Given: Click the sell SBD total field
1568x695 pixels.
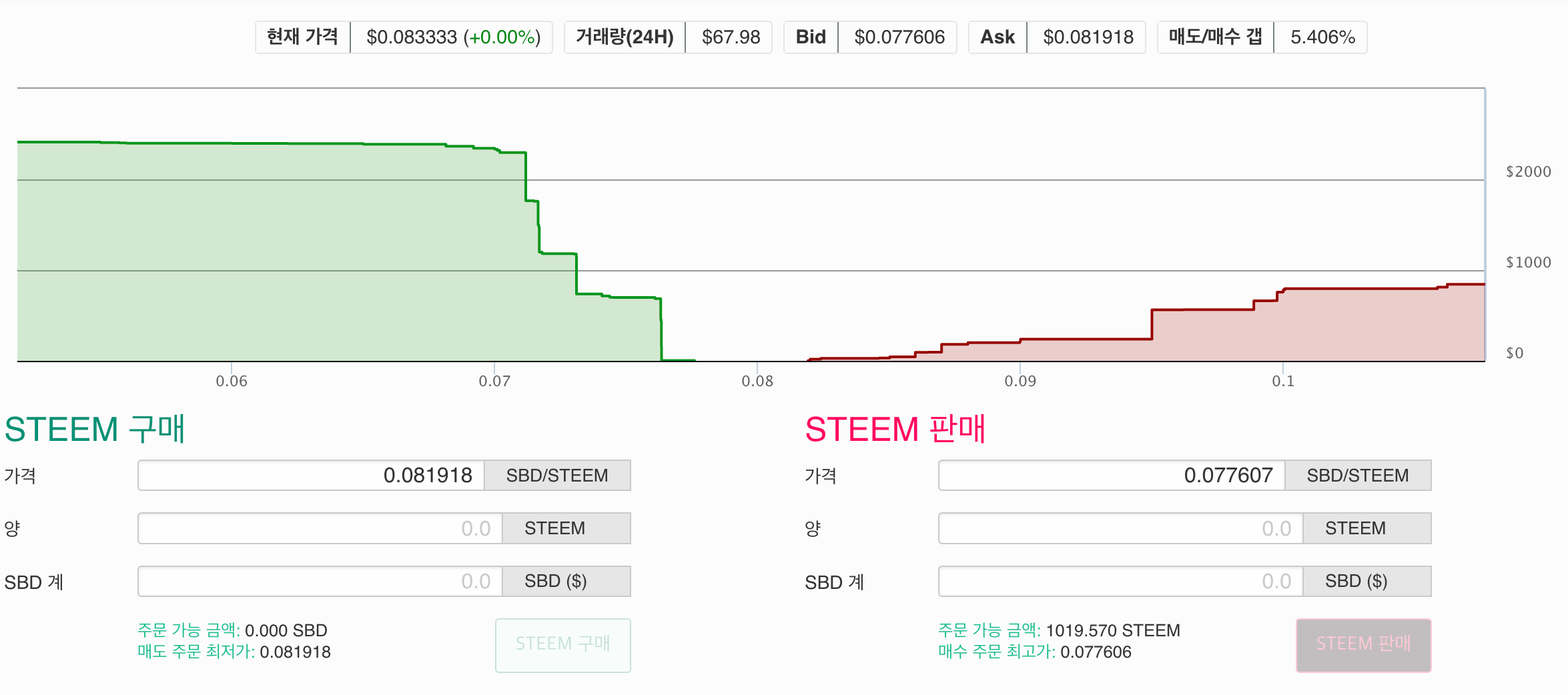Looking at the screenshot, I should (1121, 582).
